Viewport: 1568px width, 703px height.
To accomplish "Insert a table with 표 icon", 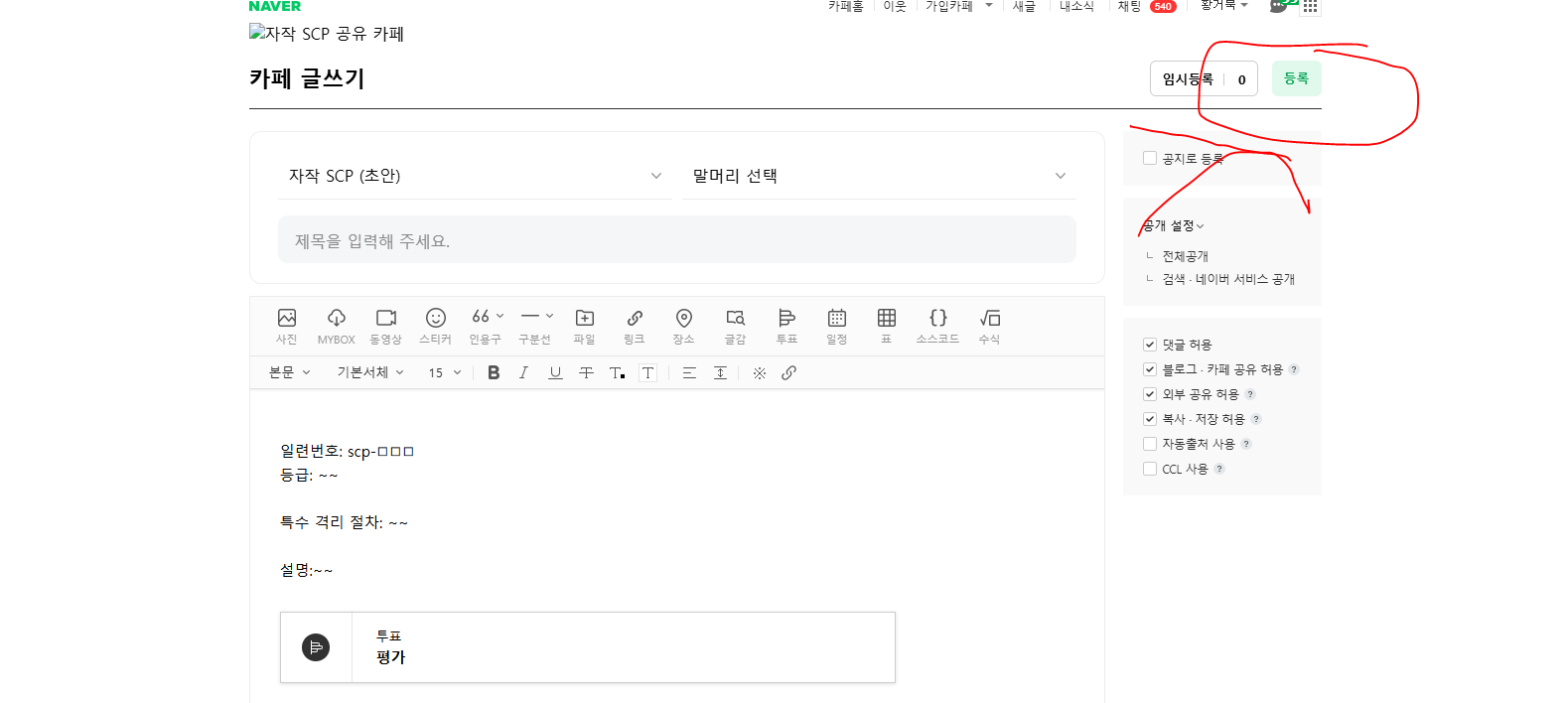I will 886,325.
